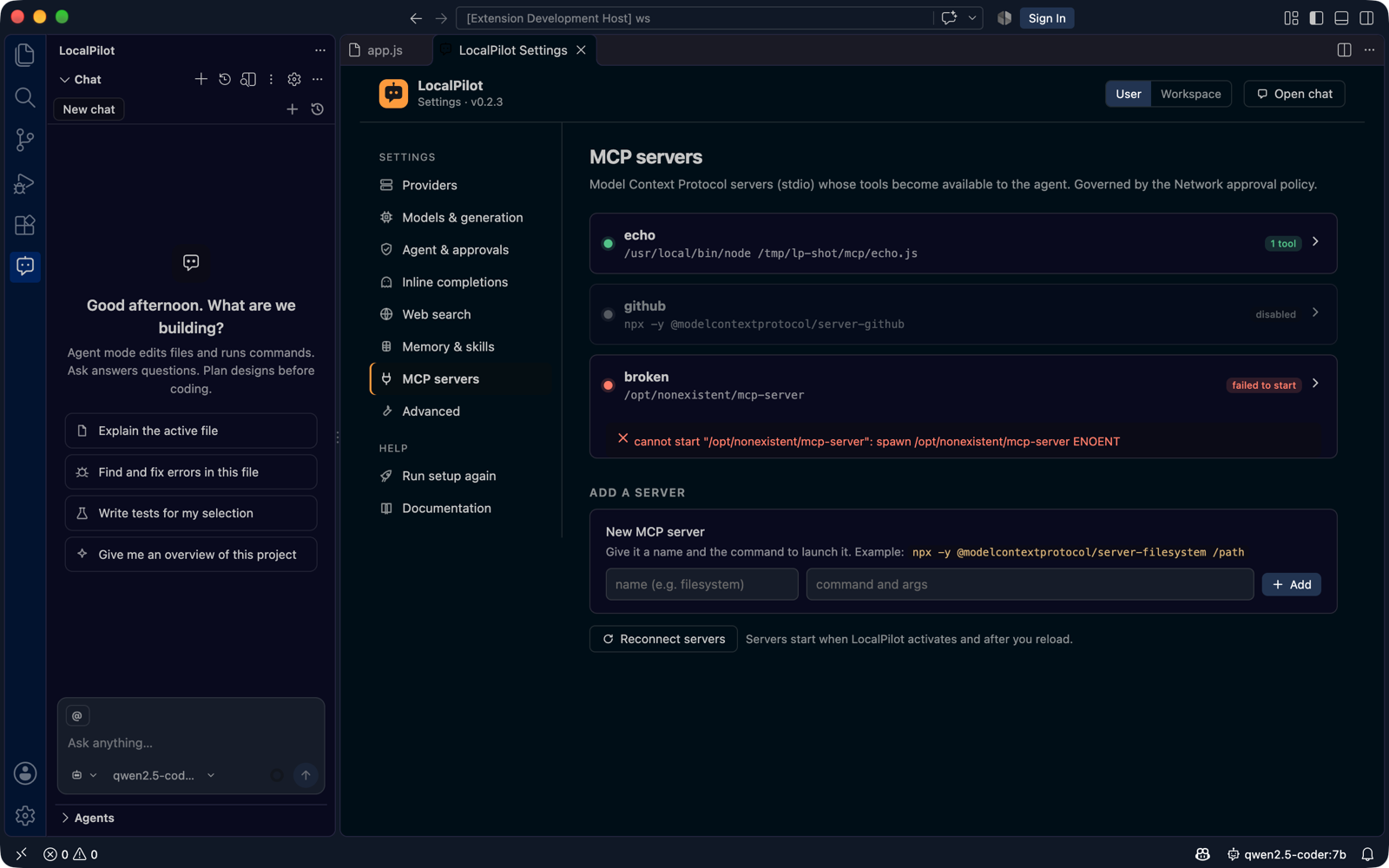Expand the broken server details
Viewport: 1389px width, 868px height.
(x=1315, y=384)
